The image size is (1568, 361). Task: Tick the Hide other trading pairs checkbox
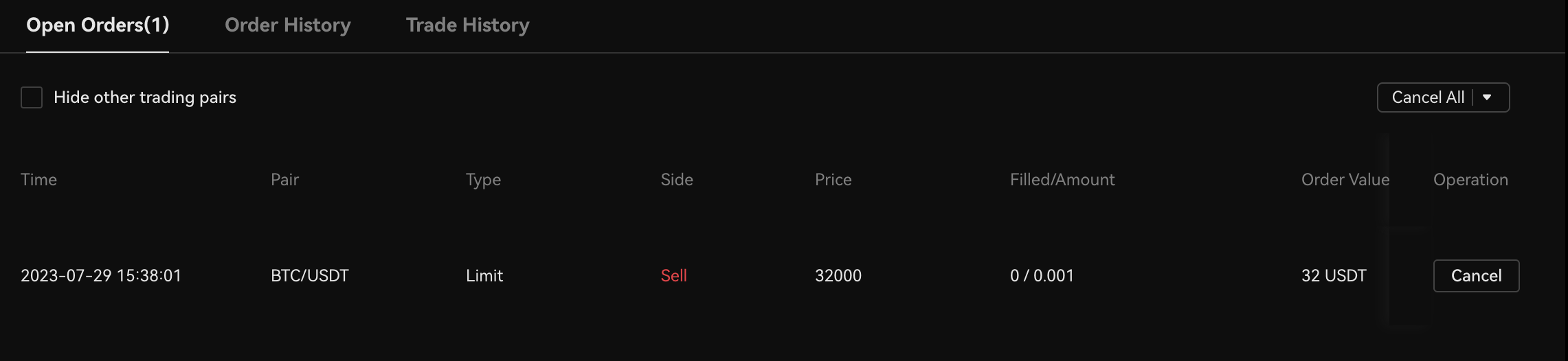[x=32, y=97]
